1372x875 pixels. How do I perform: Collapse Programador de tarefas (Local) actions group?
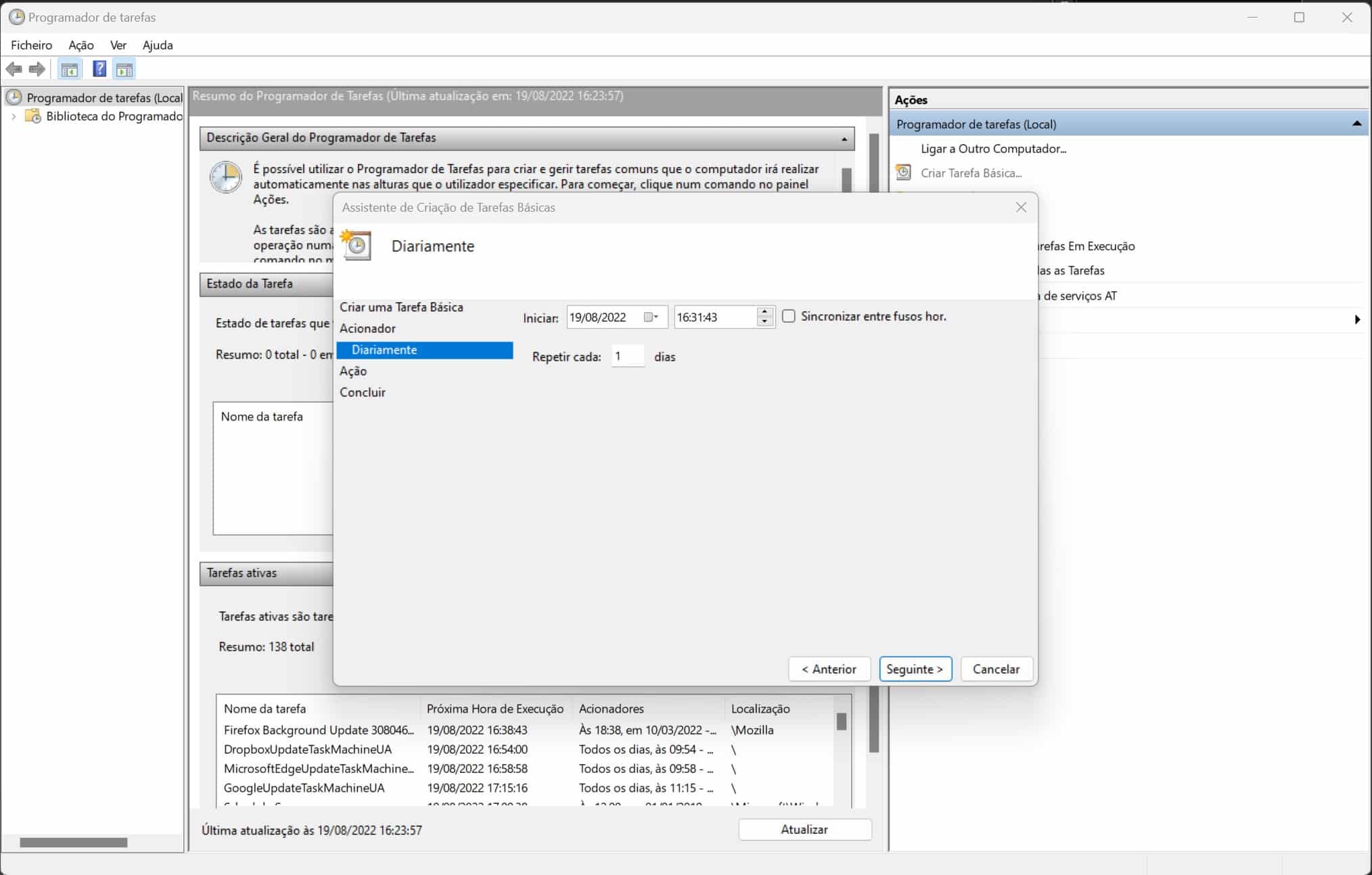click(x=1356, y=124)
